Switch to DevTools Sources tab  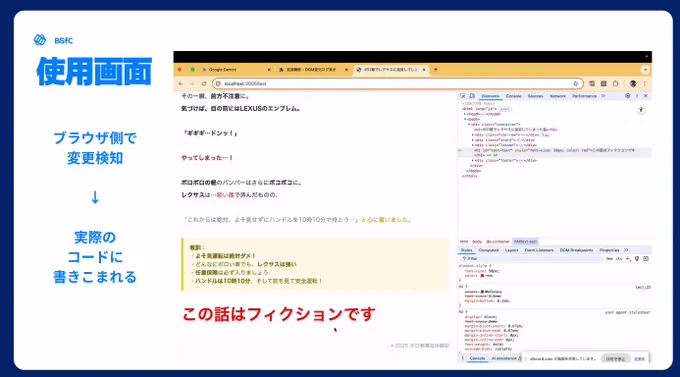pyautogui.click(x=536, y=96)
